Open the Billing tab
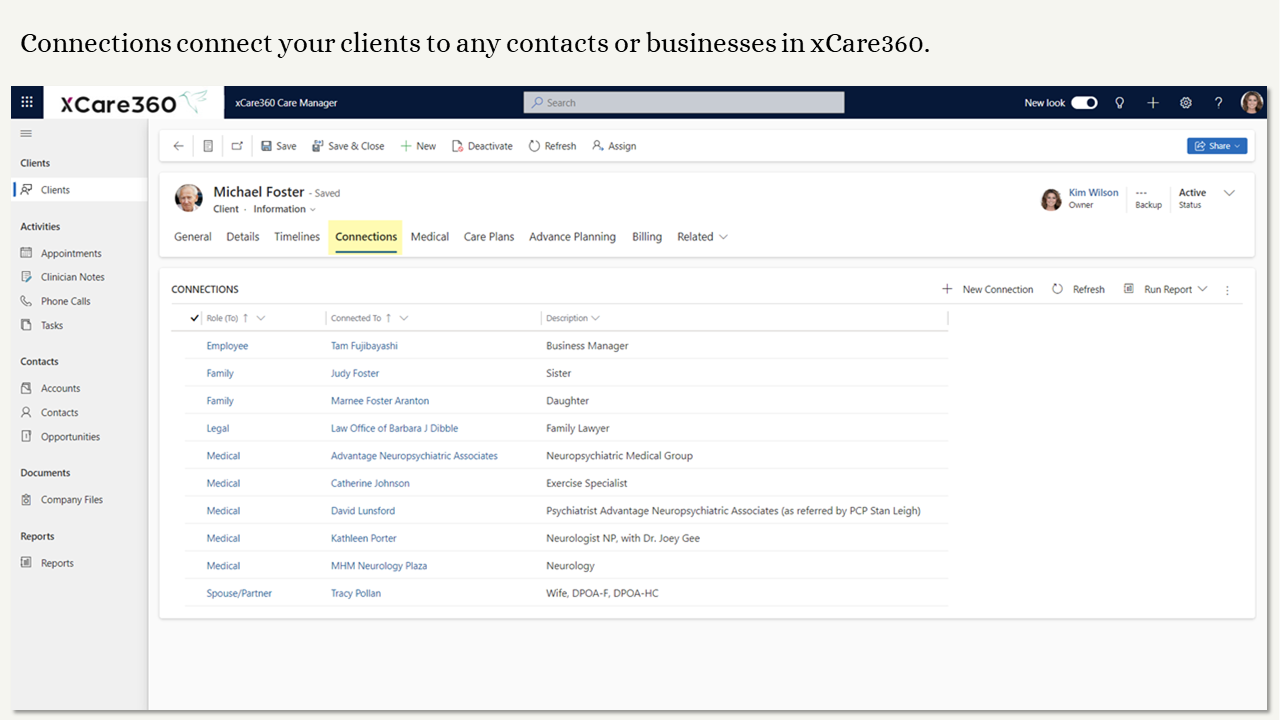The width and height of the screenshot is (1280, 720). pyautogui.click(x=647, y=237)
